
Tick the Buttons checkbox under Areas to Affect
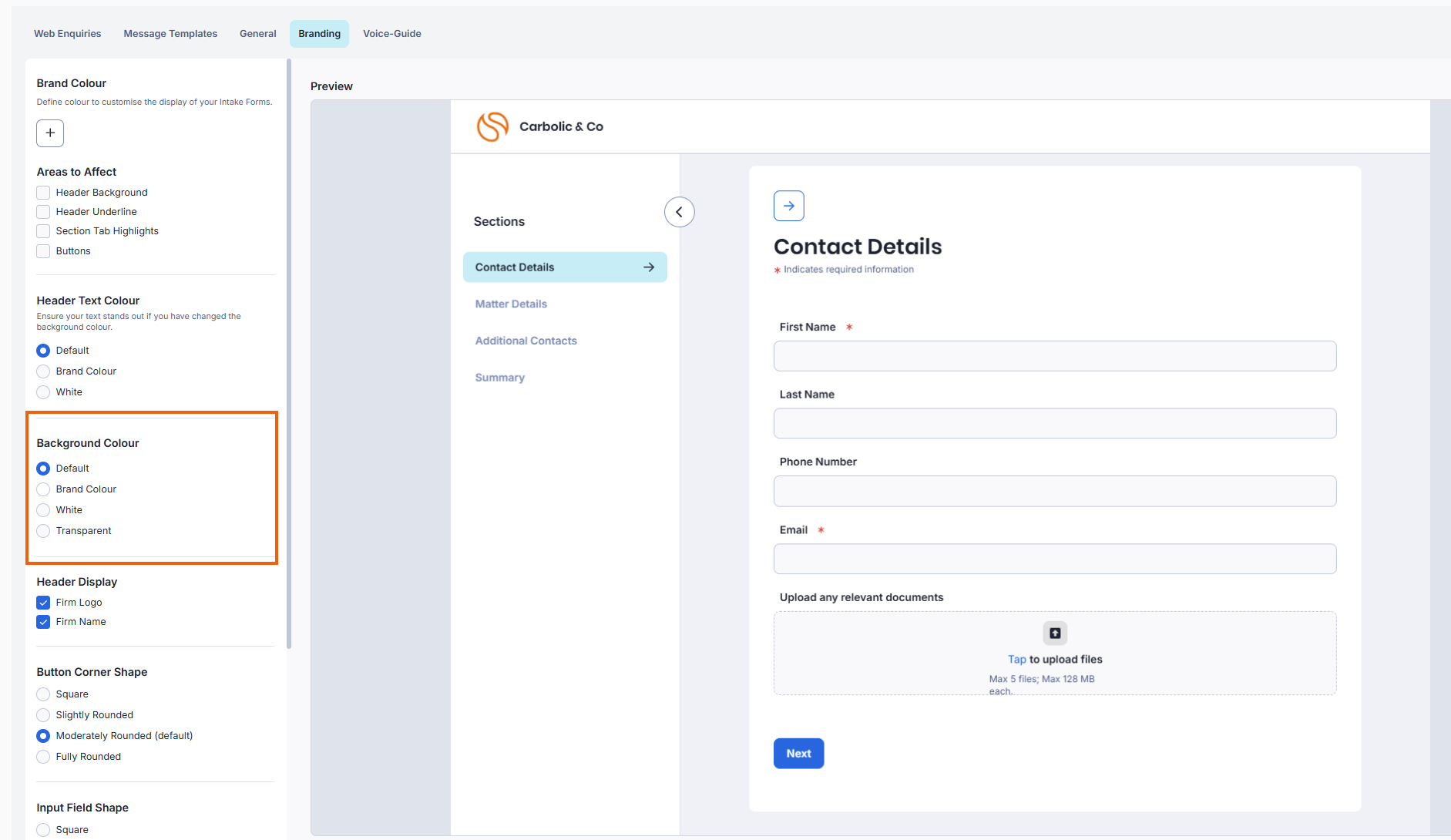point(43,251)
